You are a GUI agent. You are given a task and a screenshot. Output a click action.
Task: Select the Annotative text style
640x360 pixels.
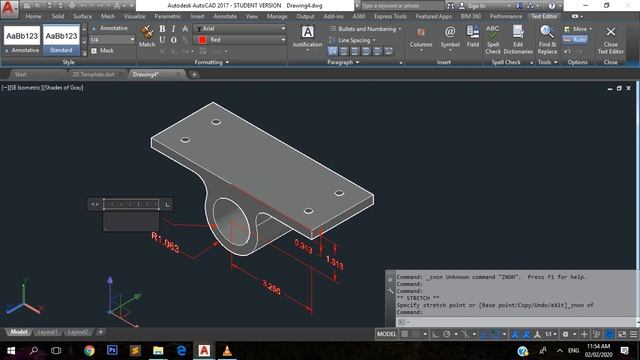click(22, 40)
